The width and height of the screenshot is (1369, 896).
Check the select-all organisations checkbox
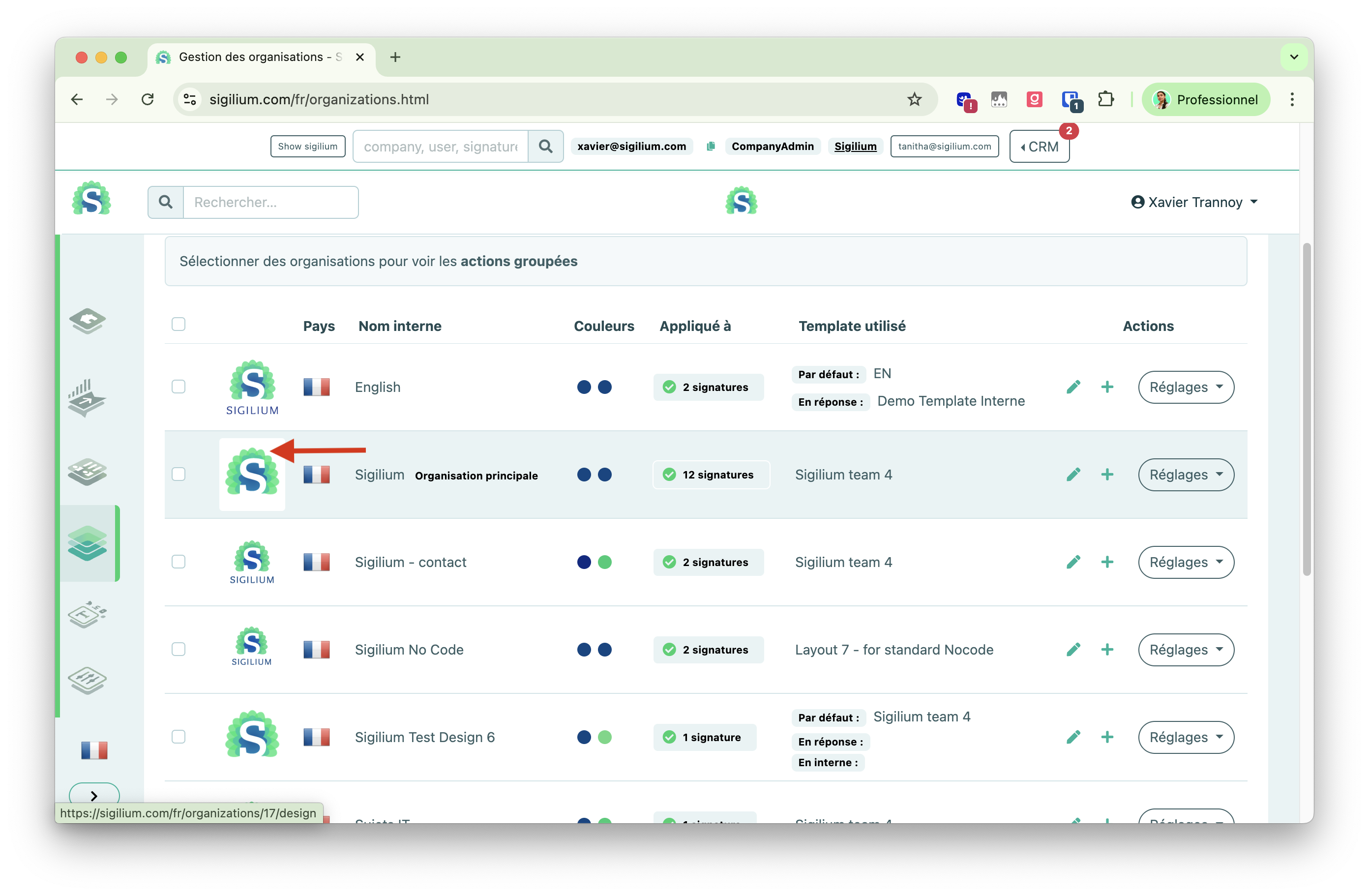coord(179,325)
